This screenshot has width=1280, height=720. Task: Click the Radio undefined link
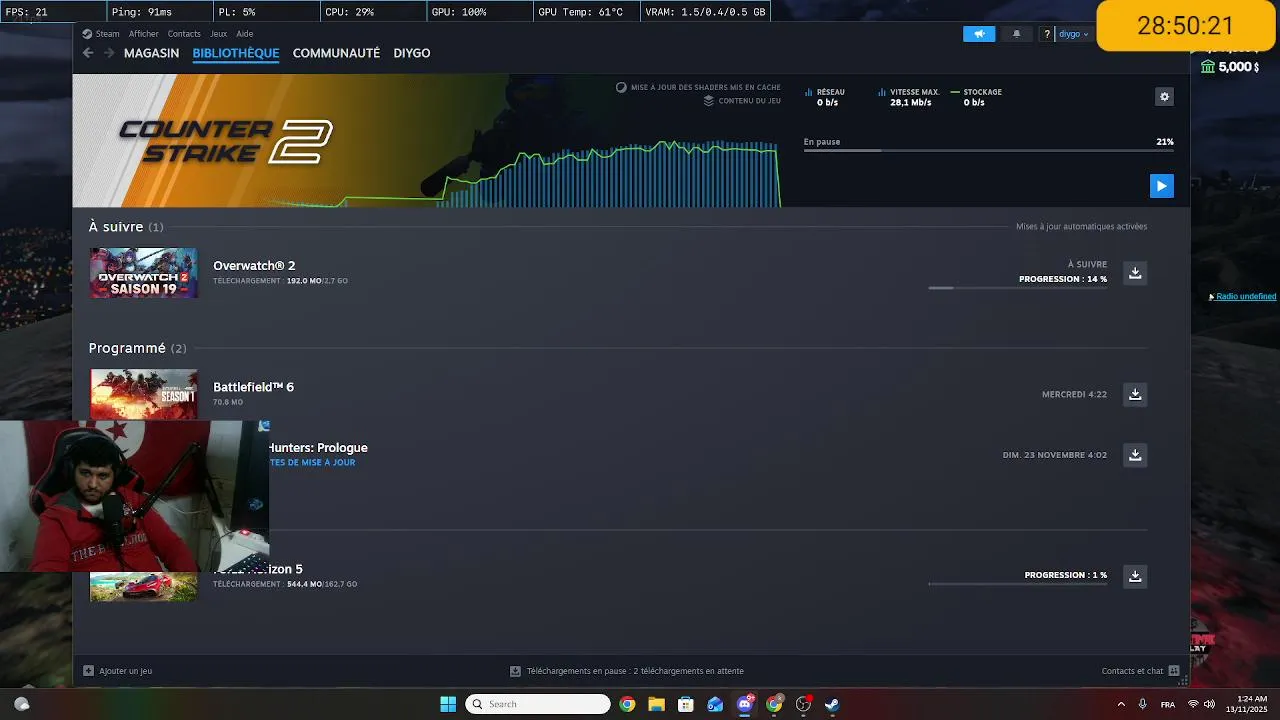(x=1245, y=297)
